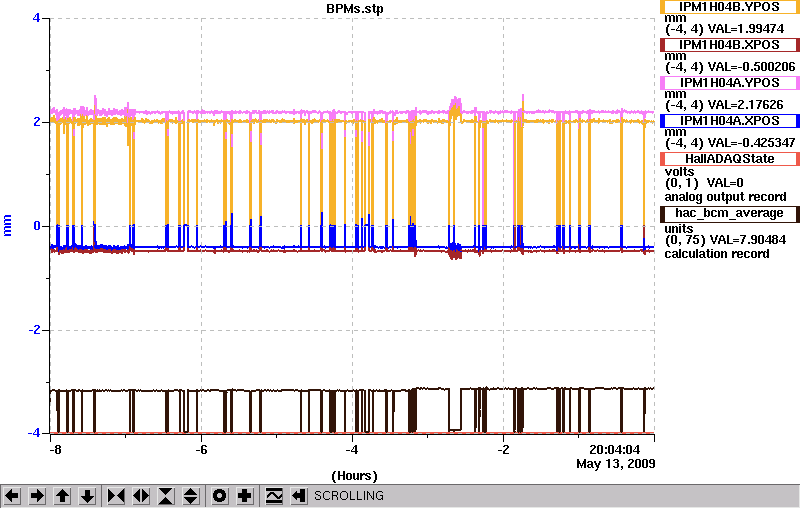Select the HallADAQState curve legend entry
This screenshot has height=508, width=800.
[729, 159]
